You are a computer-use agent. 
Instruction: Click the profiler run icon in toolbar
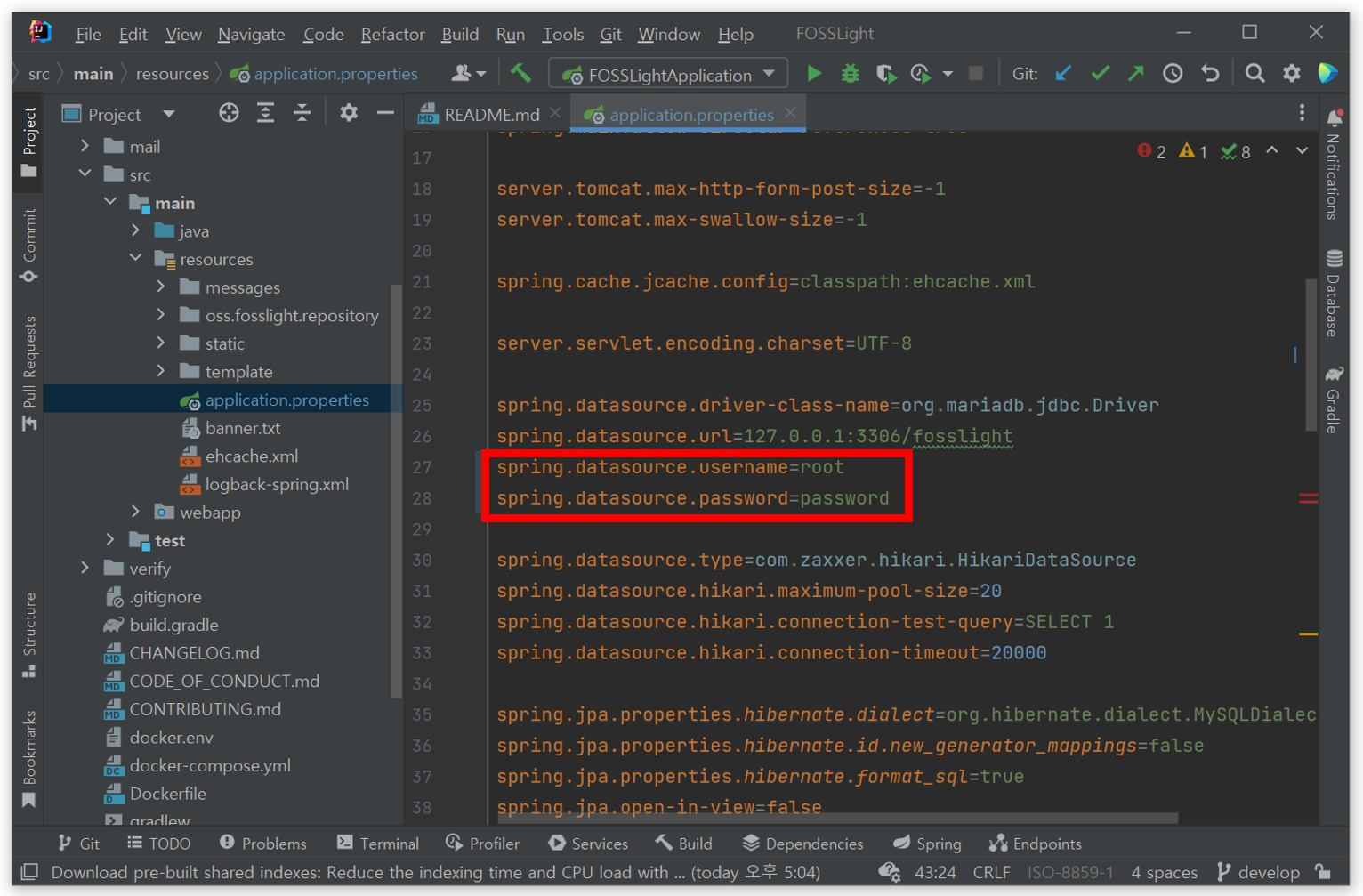point(921,74)
